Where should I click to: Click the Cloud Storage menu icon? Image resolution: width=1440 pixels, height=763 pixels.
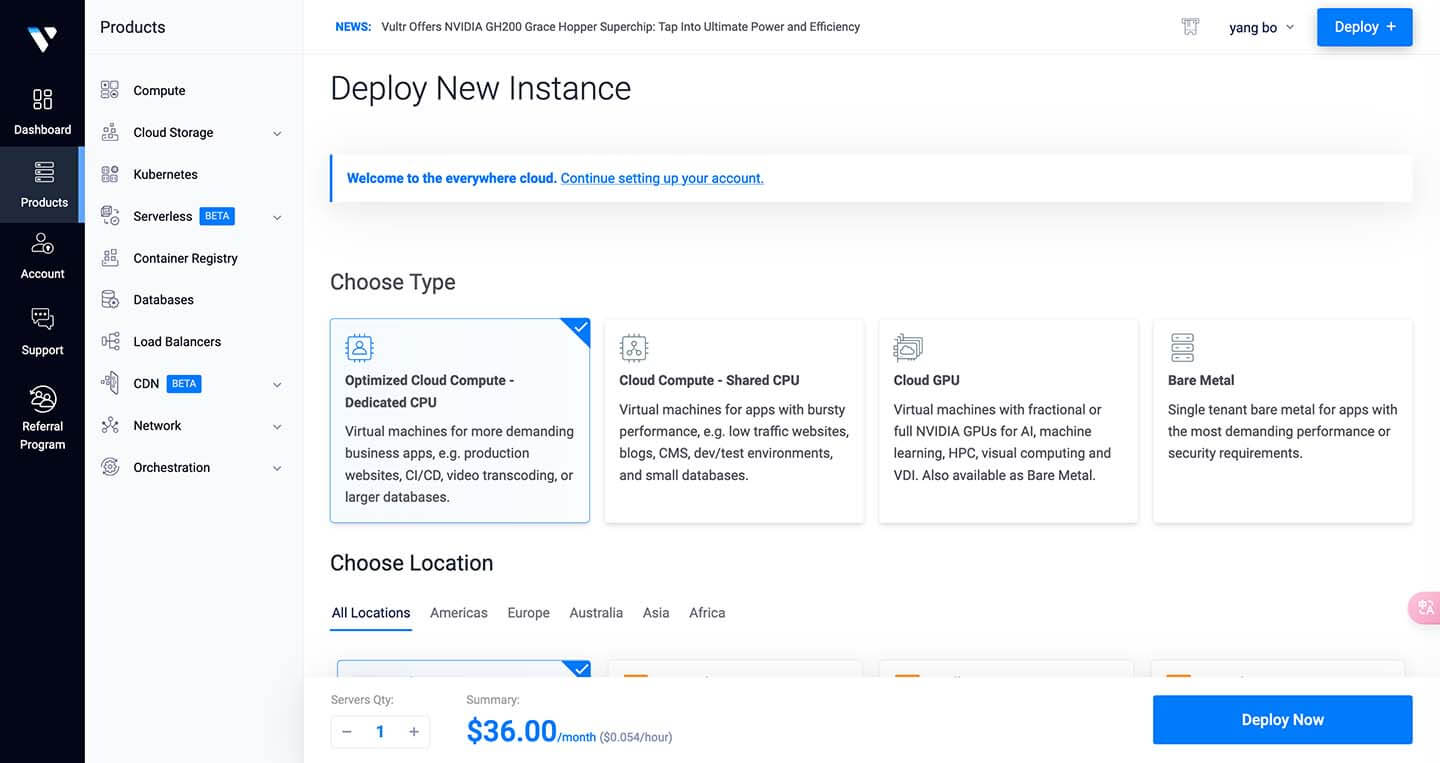coord(110,132)
